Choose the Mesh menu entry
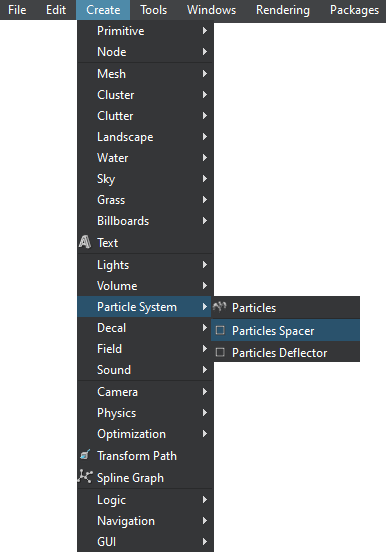This screenshot has height=552, width=386. pyautogui.click(x=145, y=74)
